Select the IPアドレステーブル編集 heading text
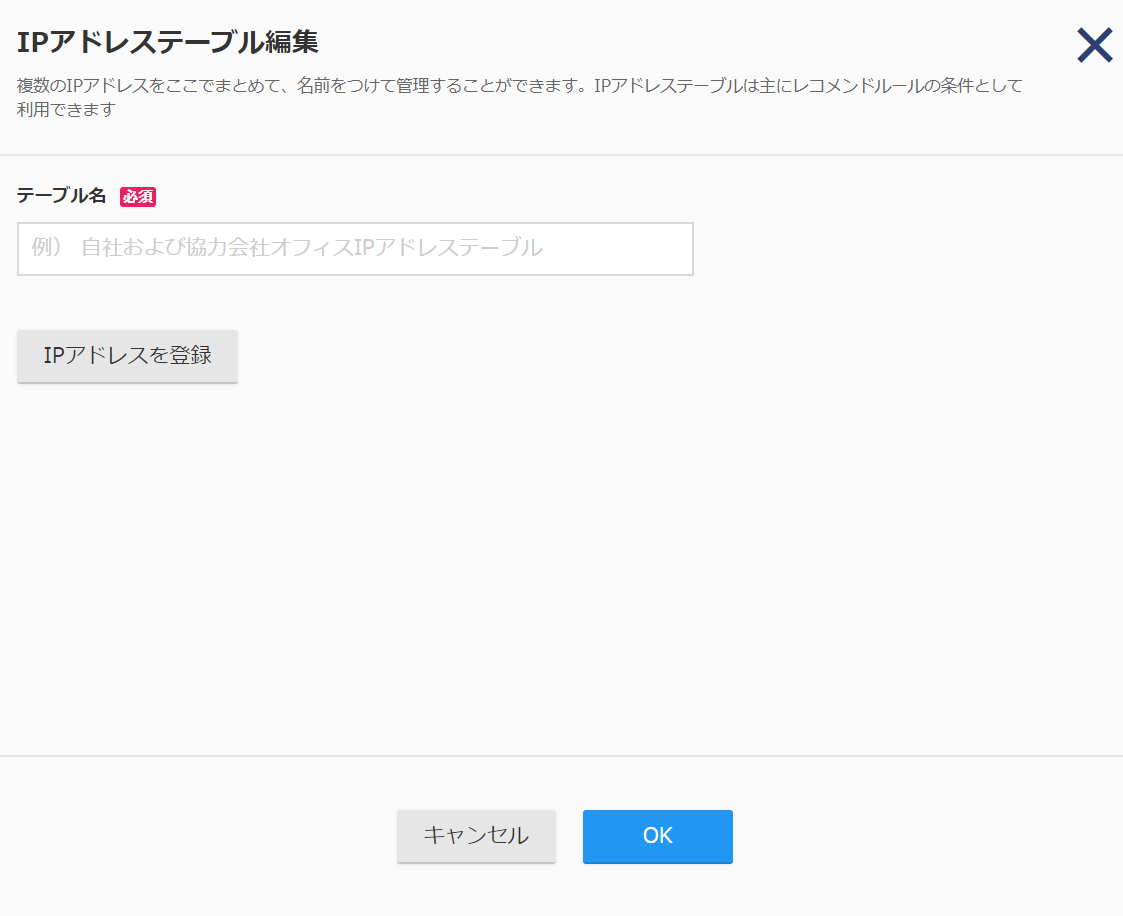1123x916 pixels. (x=168, y=42)
